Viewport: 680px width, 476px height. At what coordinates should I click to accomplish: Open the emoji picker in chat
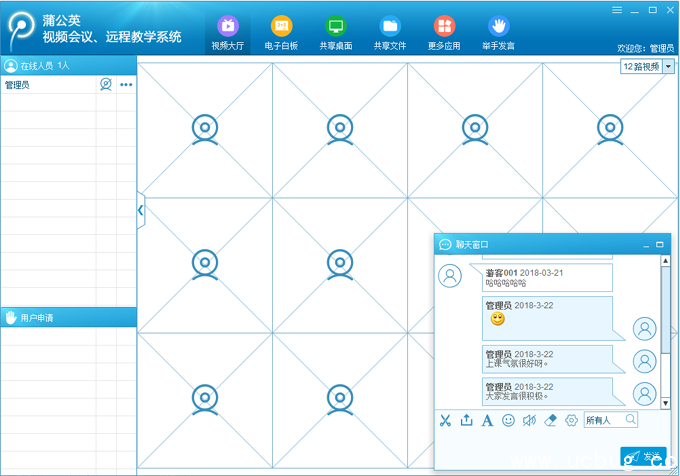(508, 420)
